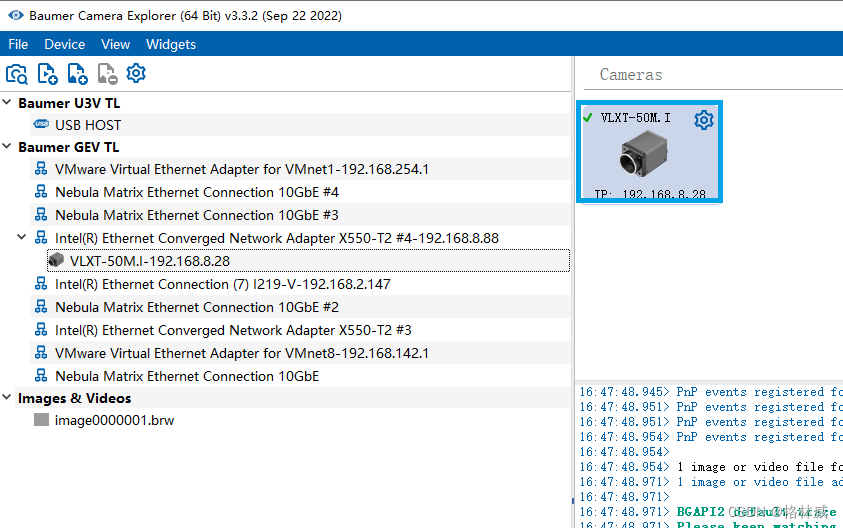Viewport: 843px width, 528px height.
Task: Click network icon of Nebula Matrix 10GbE #3
Action: (x=41, y=215)
